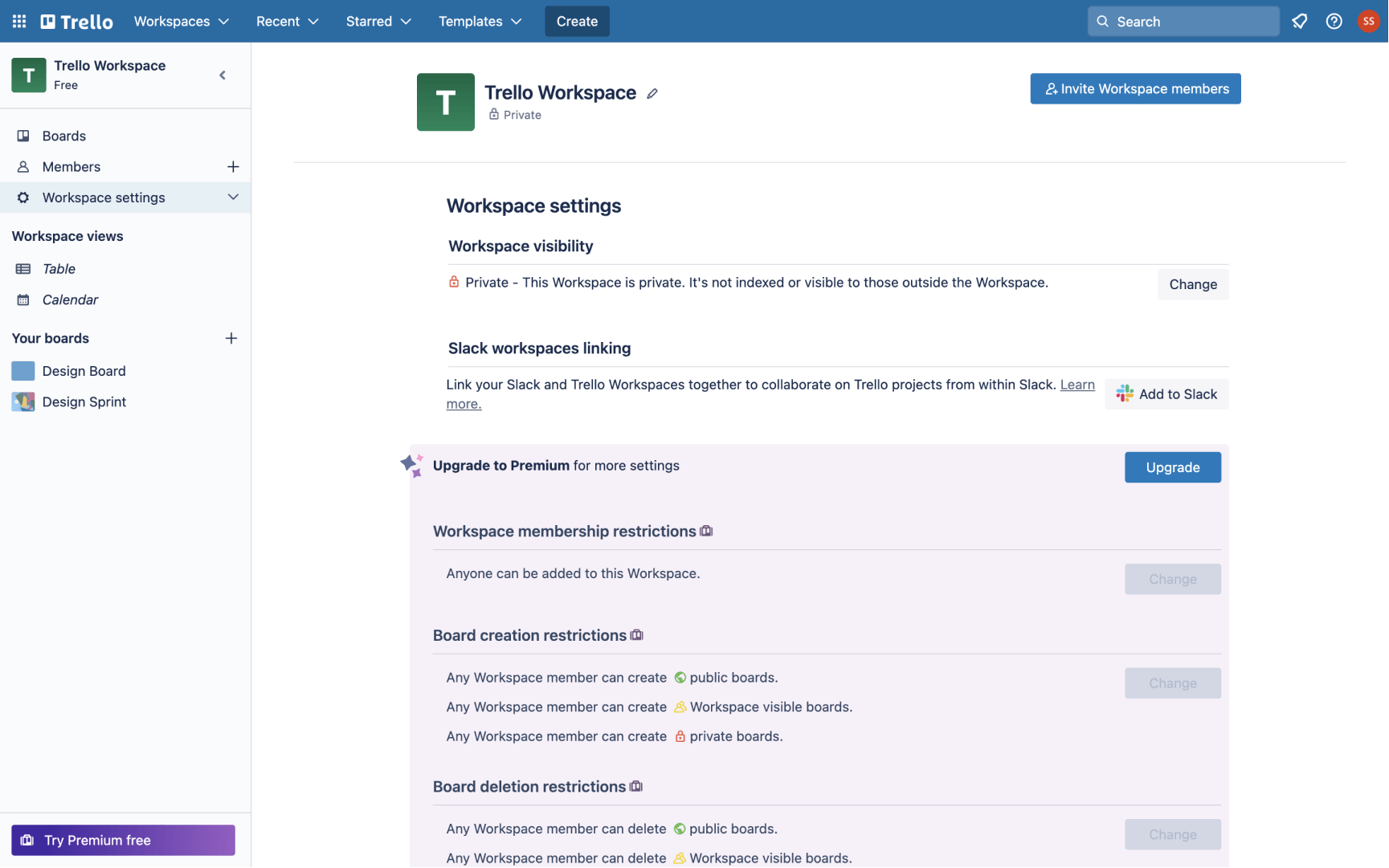
Task: Expand Workspace settings chevron in sidebar
Action: (233, 198)
